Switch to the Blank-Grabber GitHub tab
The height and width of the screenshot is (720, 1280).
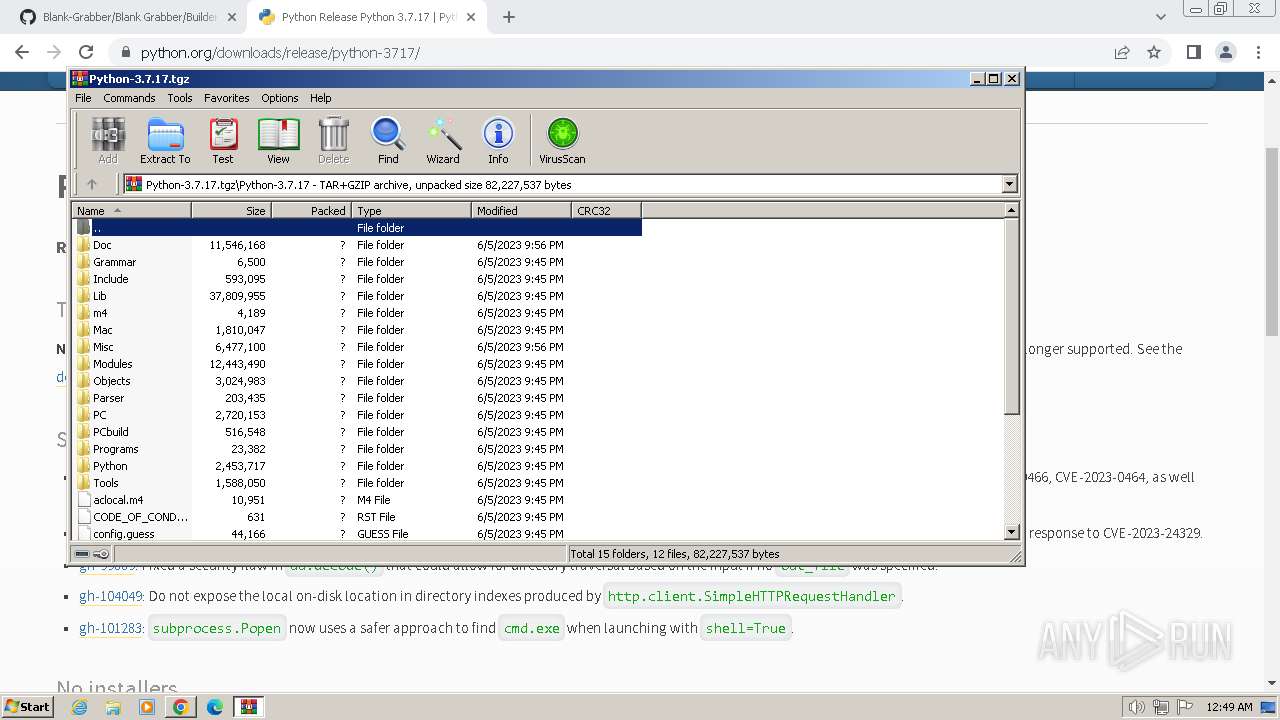click(129, 17)
